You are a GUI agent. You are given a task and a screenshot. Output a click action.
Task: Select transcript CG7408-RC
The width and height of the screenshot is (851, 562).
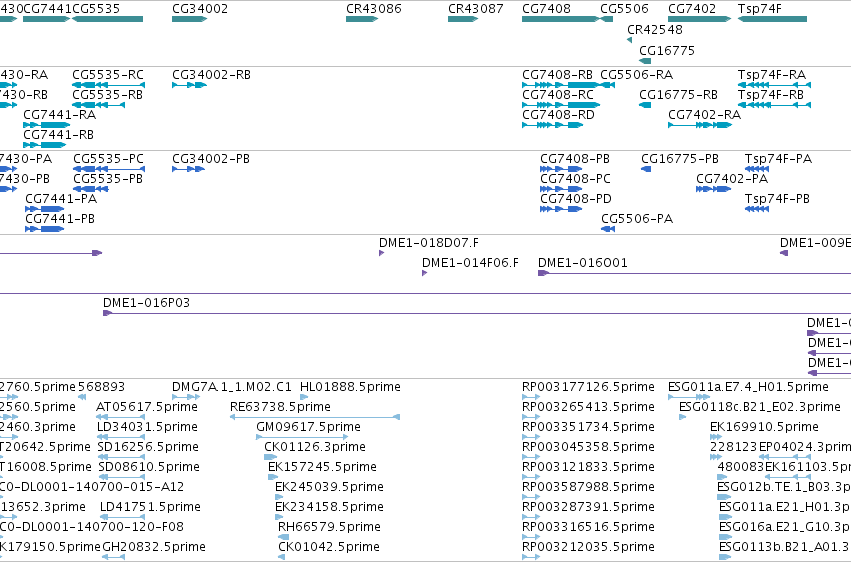[561, 105]
